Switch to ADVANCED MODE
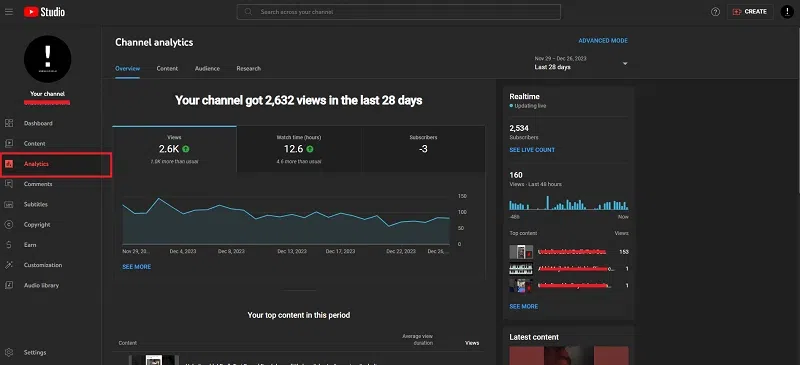This screenshot has height=365, width=800. (603, 40)
